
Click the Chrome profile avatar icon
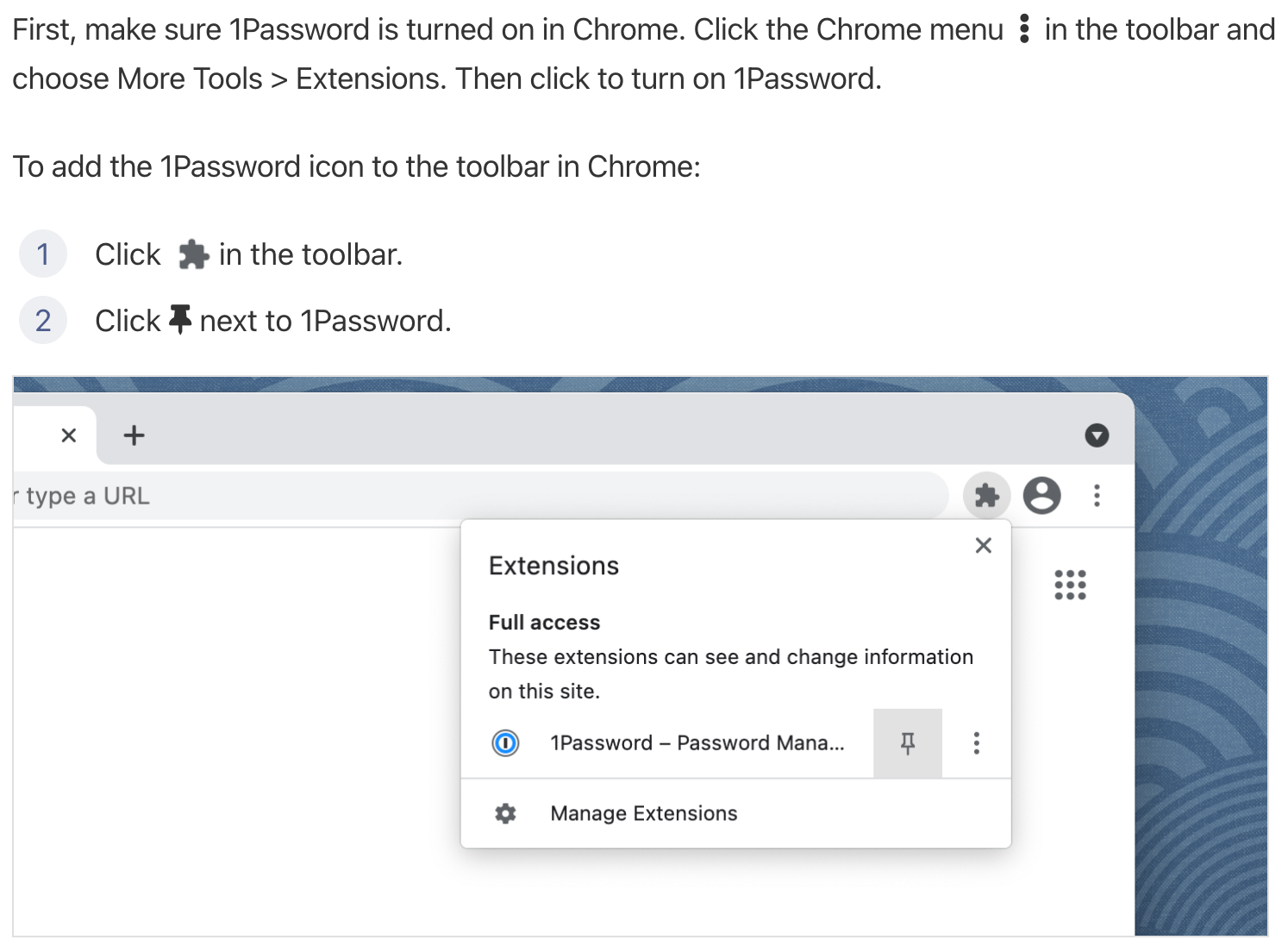1041,495
